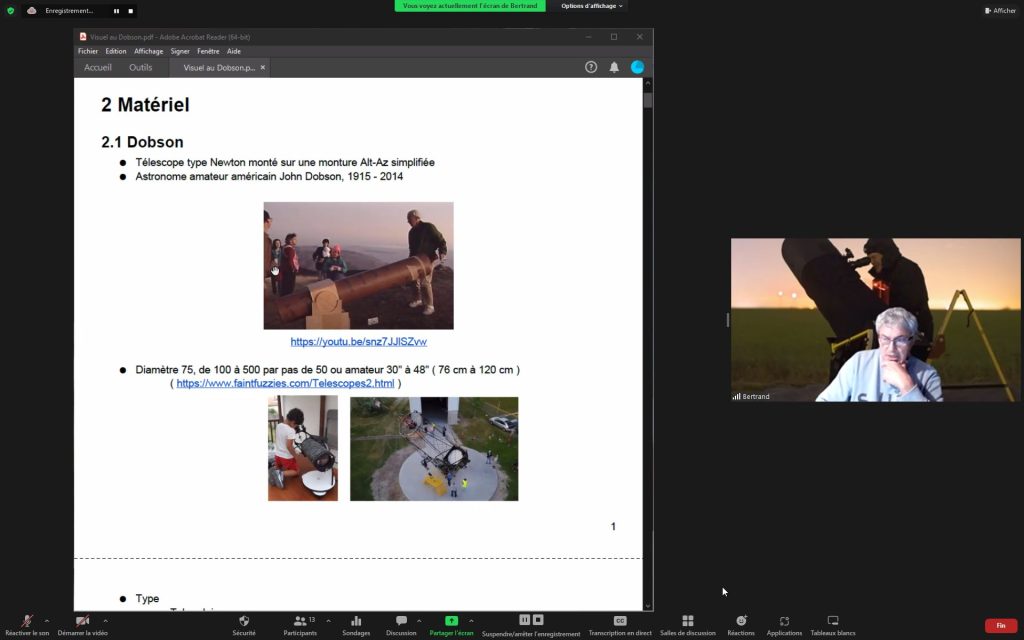Click the Acrobat PDF icon in title bar
This screenshot has width=1024, height=640.
[x=83, y=37]
